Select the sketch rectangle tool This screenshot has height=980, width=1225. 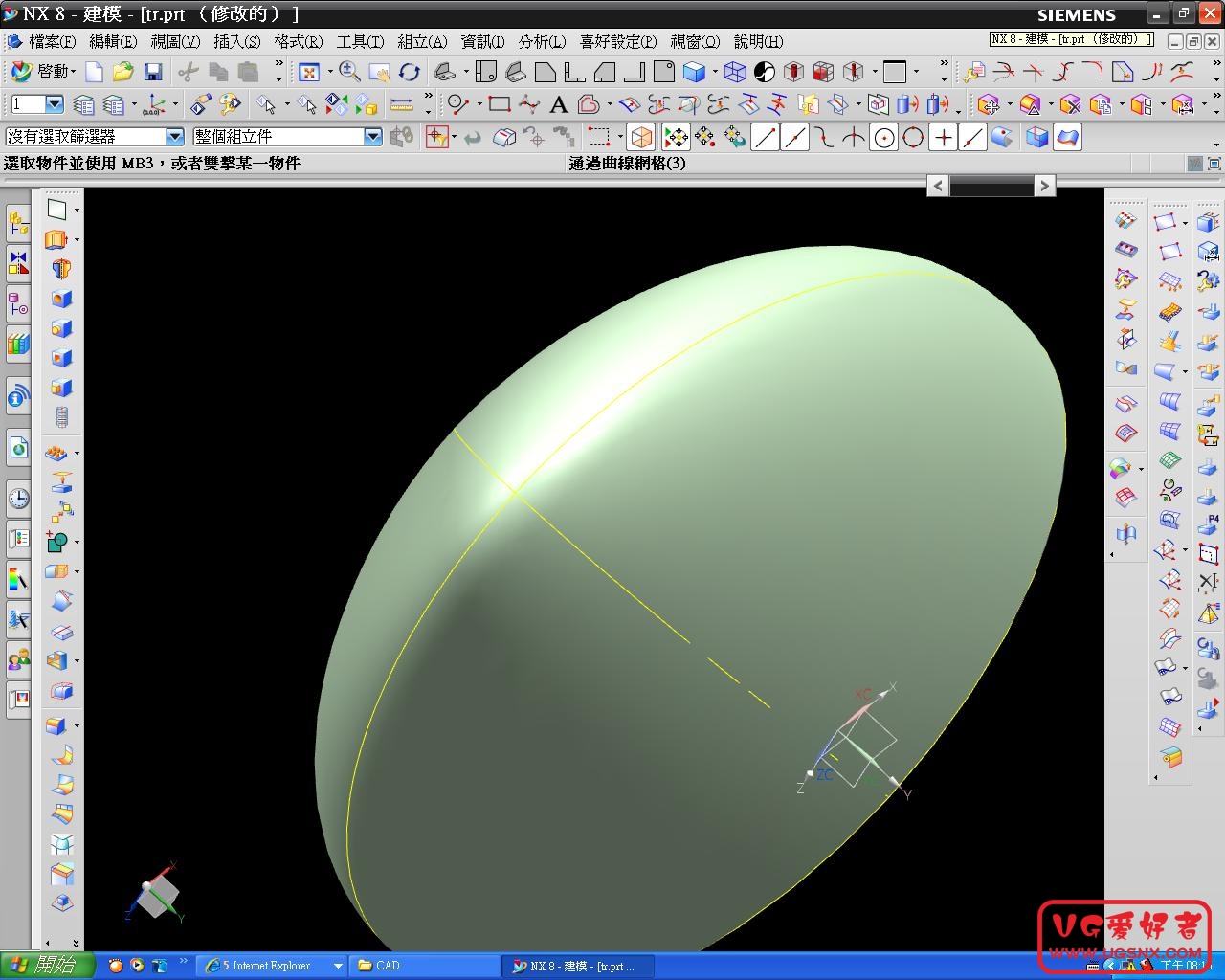point(499,103)
